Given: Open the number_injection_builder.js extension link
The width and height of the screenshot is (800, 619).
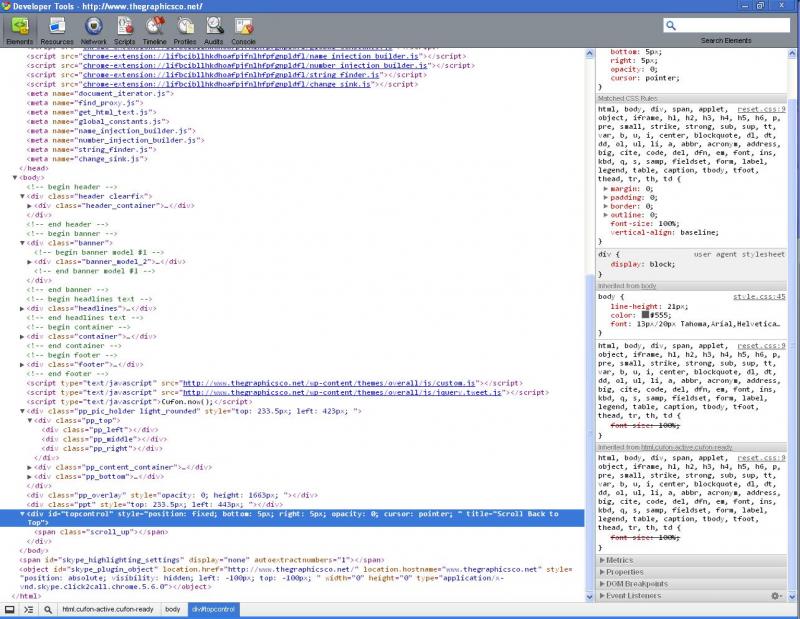Looking at the screenshot, I should 255,65.
